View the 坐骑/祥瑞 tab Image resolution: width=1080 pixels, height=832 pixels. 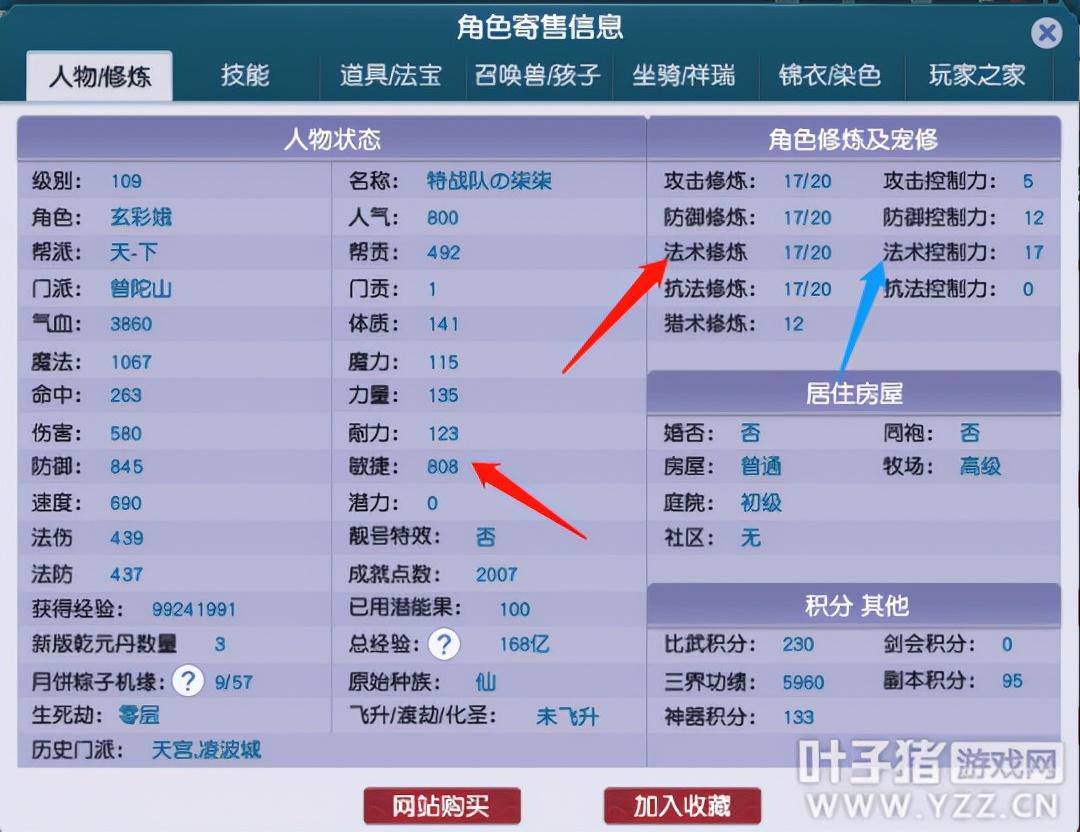tap(683, 76)
